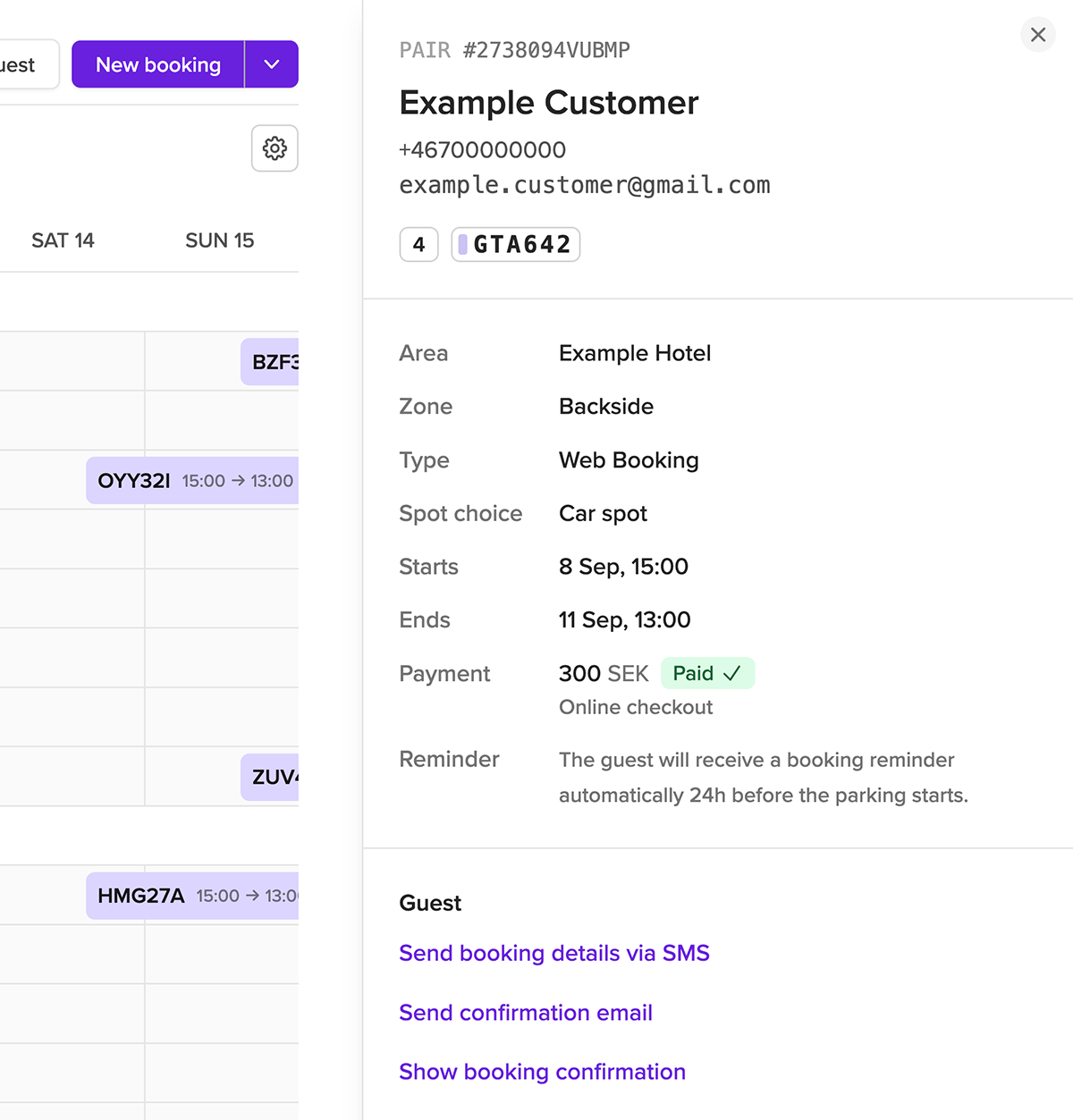Click the booking reminder description text
The image size is (1073, 1120).
tap(764, 778)
